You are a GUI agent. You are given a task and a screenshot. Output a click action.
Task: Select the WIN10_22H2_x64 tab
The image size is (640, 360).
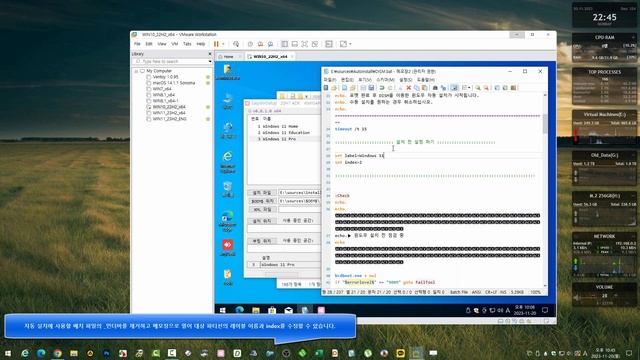point(270,57)
